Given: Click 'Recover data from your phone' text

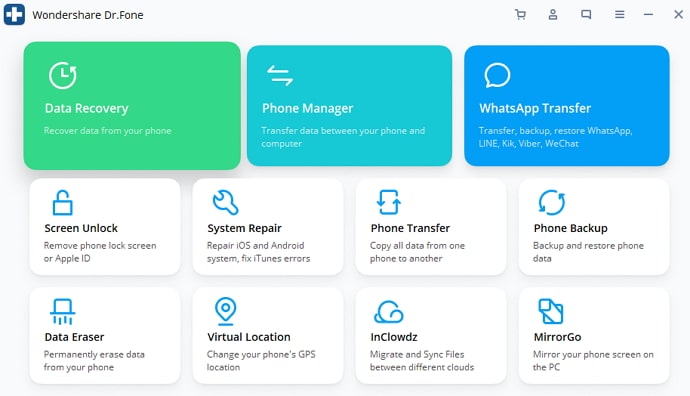Looking at the screenshot, I should pos(107,131).
